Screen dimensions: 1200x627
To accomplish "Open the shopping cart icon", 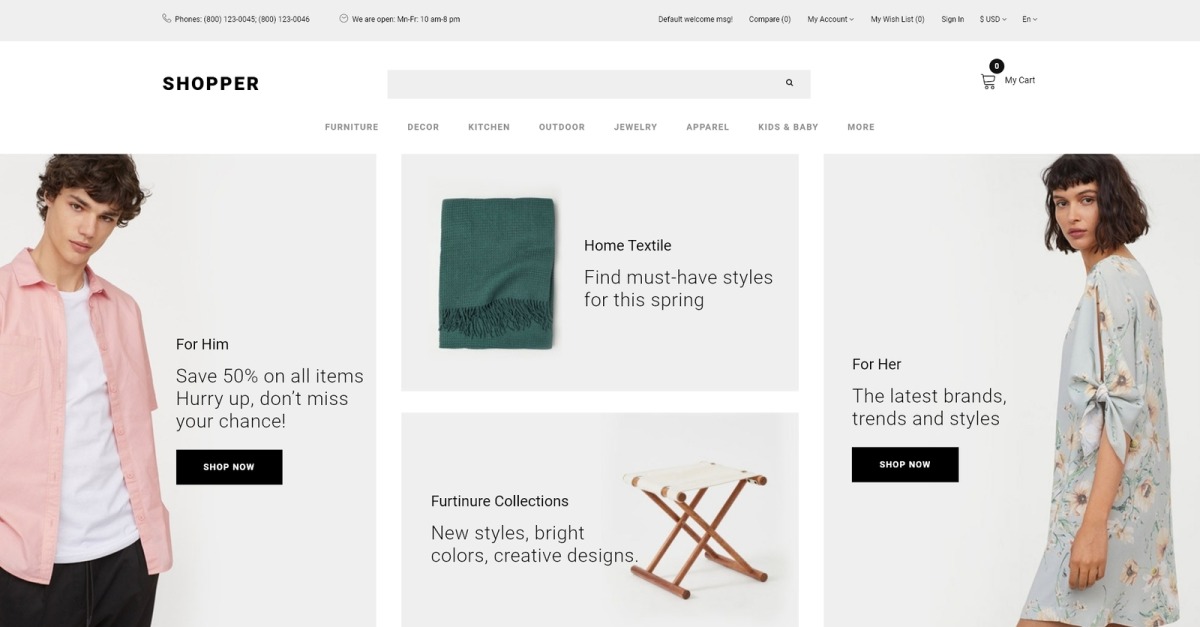I will [x=988, y=81].
